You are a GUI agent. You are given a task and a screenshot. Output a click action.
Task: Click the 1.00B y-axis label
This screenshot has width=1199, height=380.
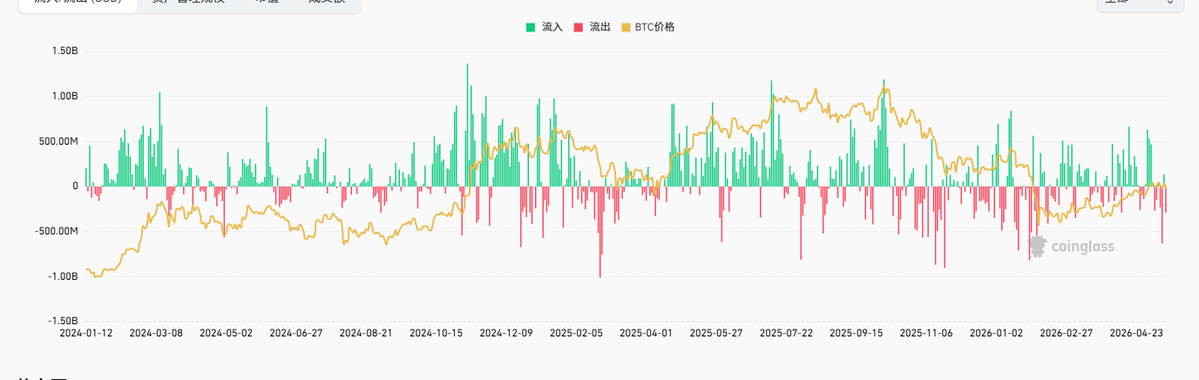pos(66,96)
